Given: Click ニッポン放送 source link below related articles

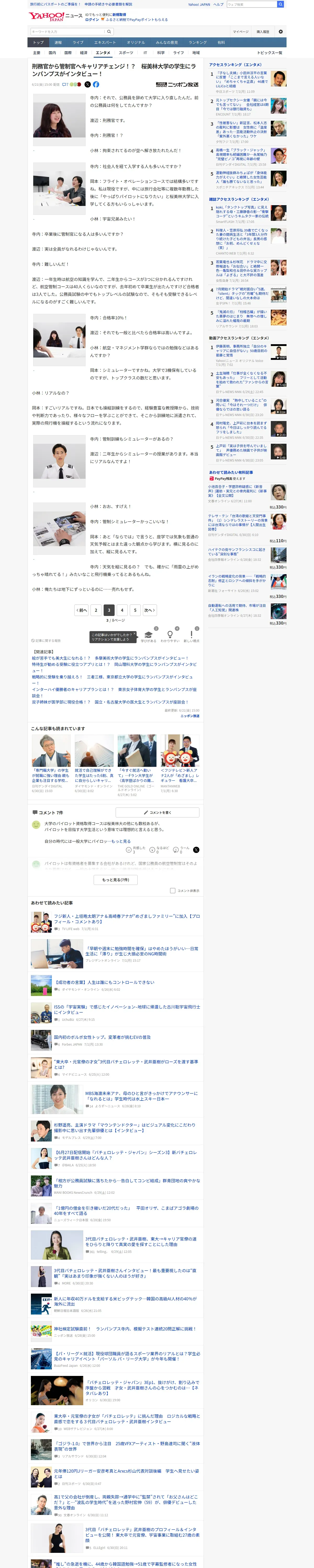Looking at the screenshot, I should click(x=190, y=716).
